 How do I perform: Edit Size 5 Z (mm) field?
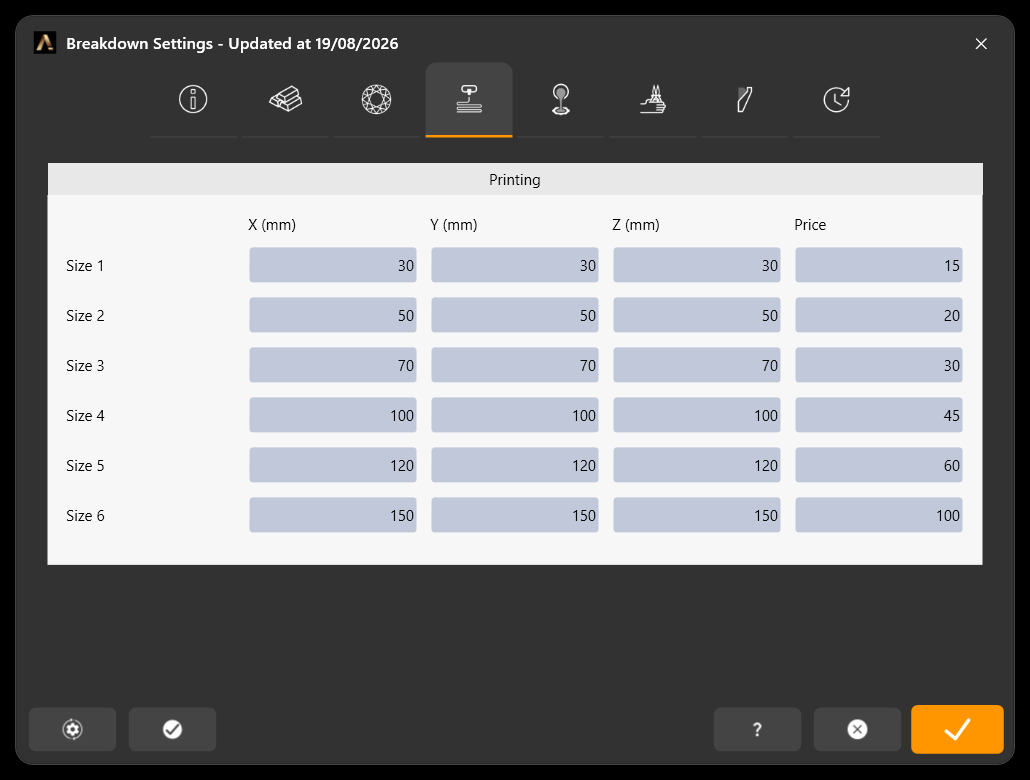pyautogui.click(x=697, y=465)
